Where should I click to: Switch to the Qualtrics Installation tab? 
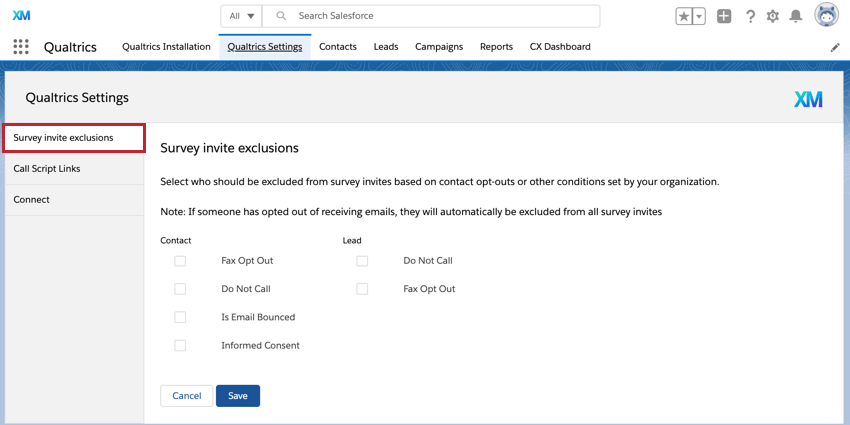pos(166,47)
